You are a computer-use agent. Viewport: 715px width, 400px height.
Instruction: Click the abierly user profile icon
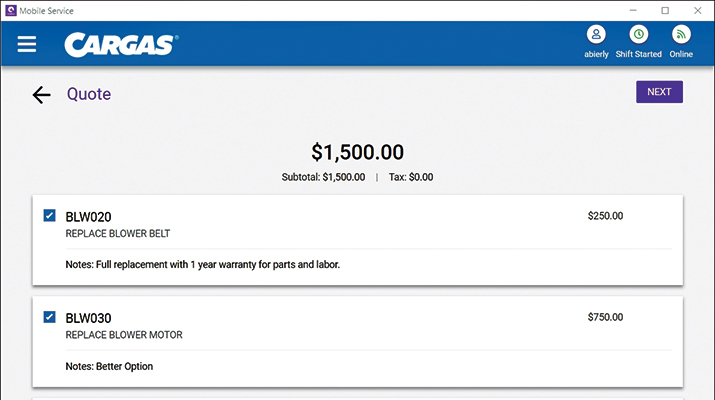pyautogui.click(x=596, y=35)
